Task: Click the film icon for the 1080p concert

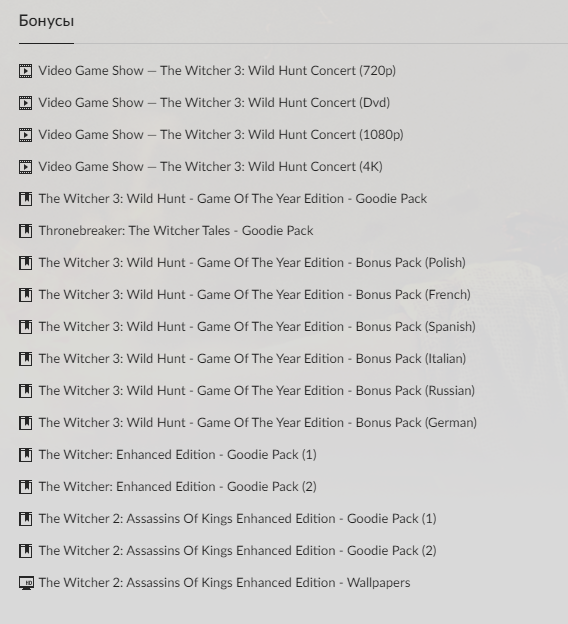Action: click(x=25, y=135)
